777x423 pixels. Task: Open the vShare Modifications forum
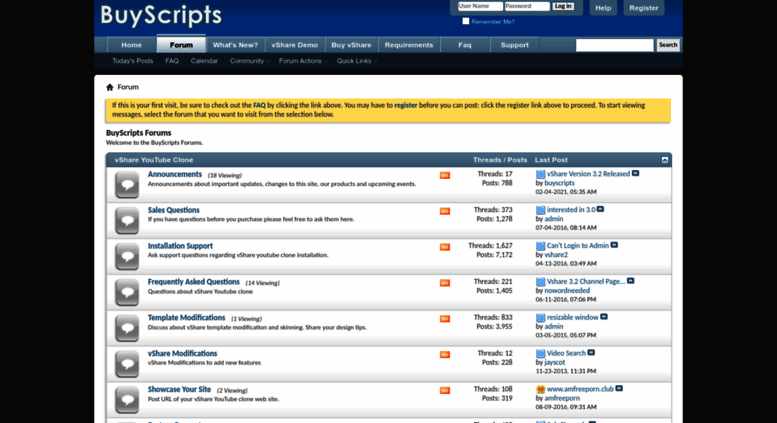[182, 354]
